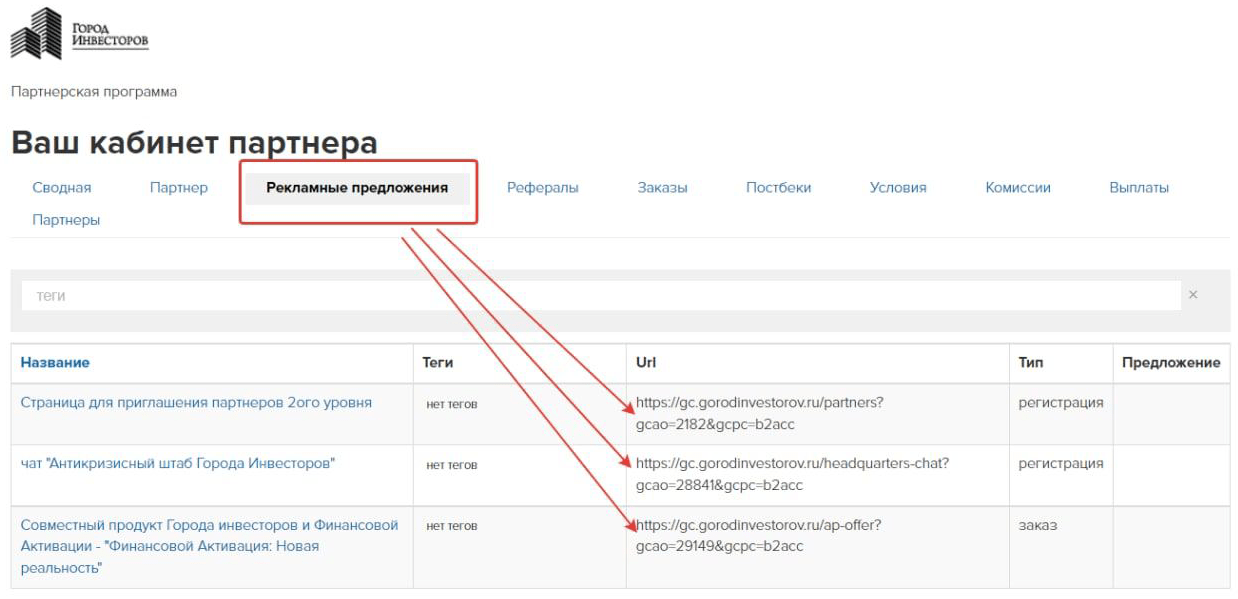Image resolution: width=1238 pixels, height=599 pixels.
Task: Select the ap-offer URL text
Action: point(758,535)
